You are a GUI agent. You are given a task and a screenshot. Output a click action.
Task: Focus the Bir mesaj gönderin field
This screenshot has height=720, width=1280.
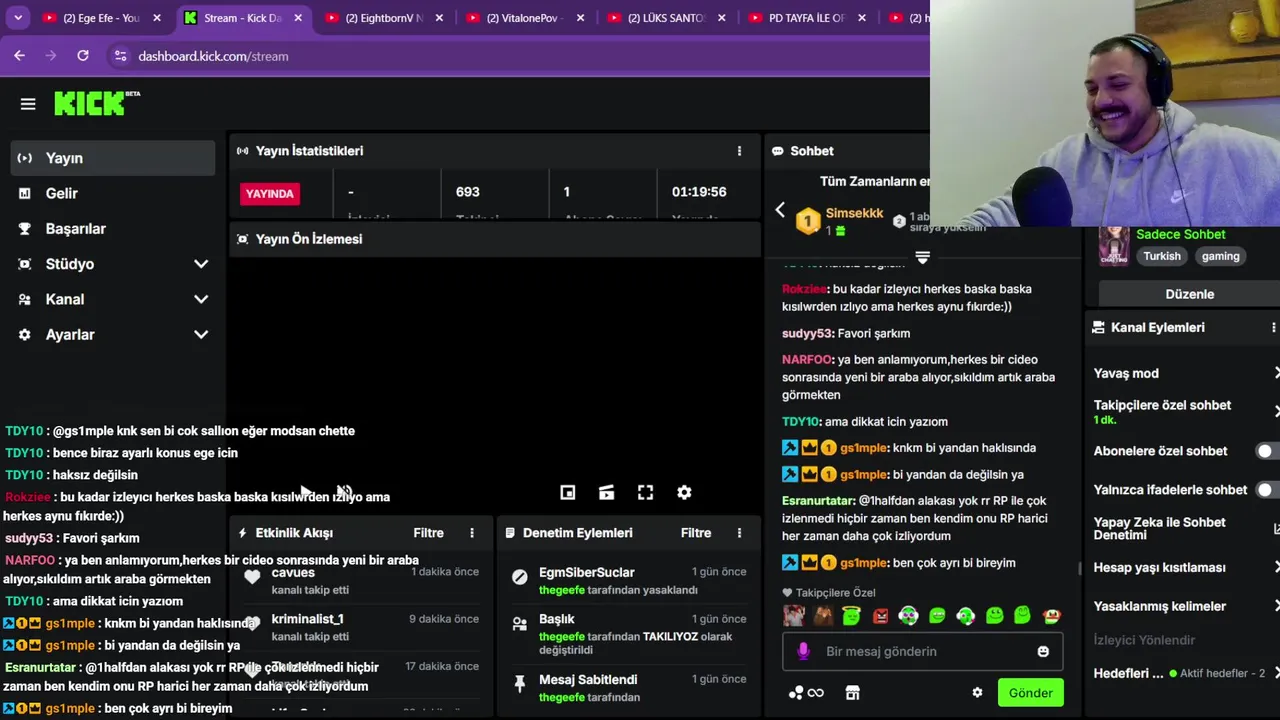pyautogui.click(x=922, y=652)
